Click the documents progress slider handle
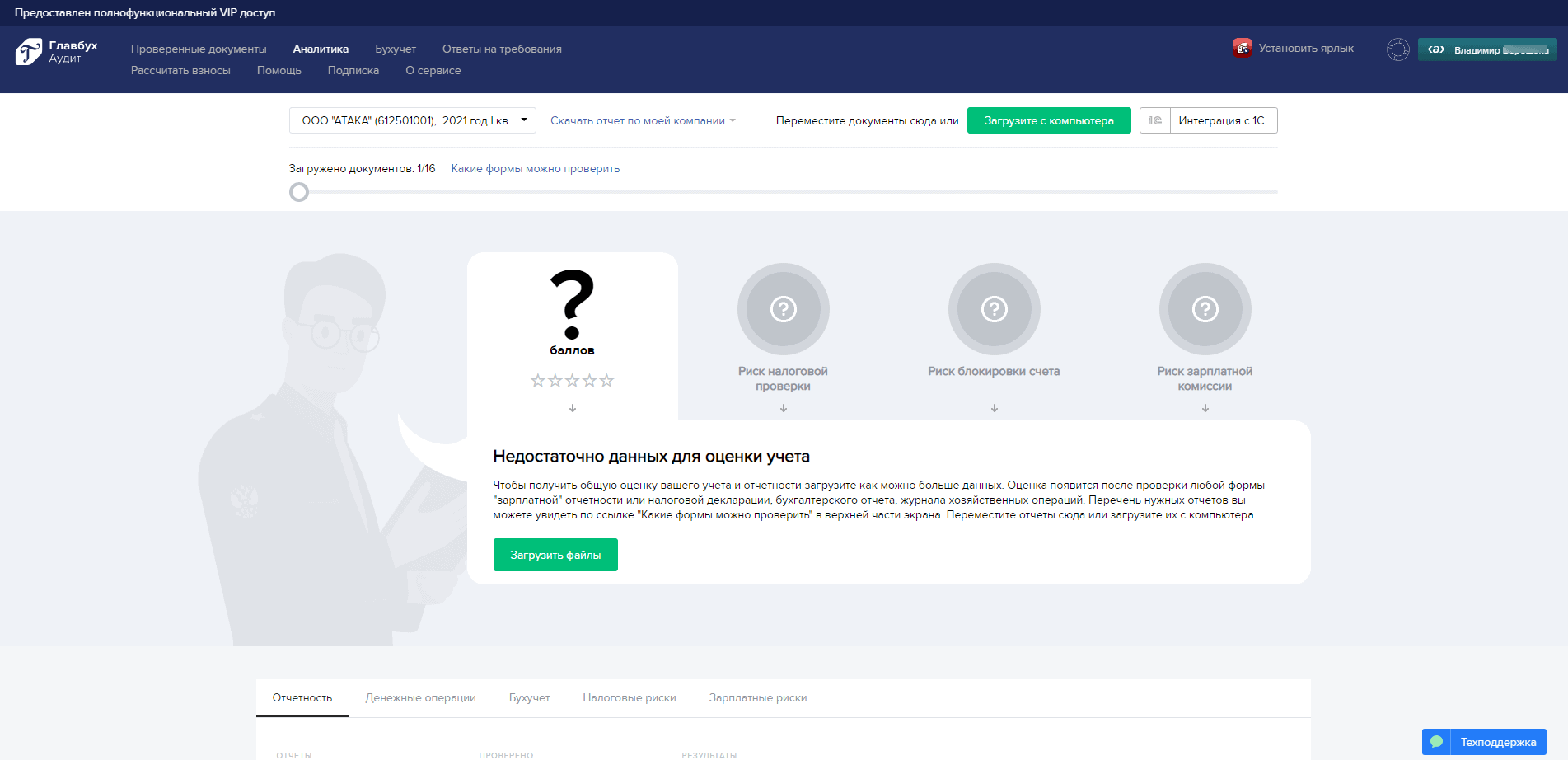Viewport: 1568px width, 760px height. pyautogui.click(x=299, y=192)
